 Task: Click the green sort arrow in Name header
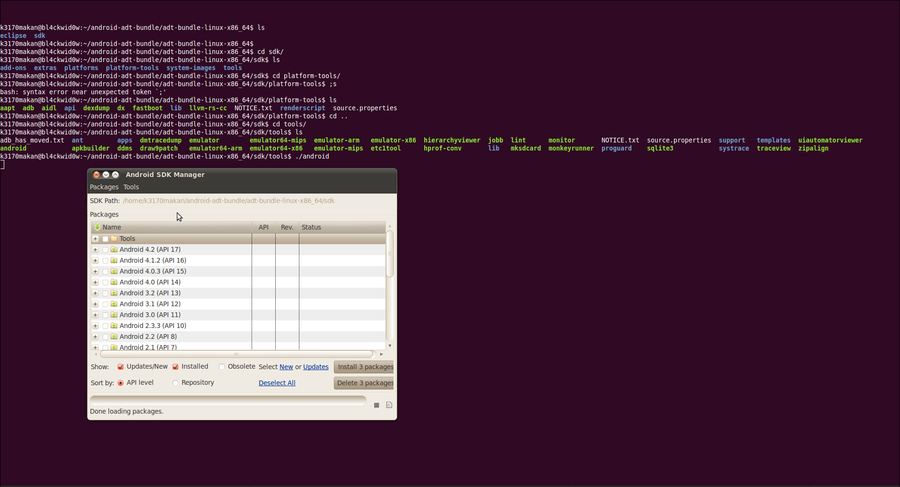click(x=97, y=228)
